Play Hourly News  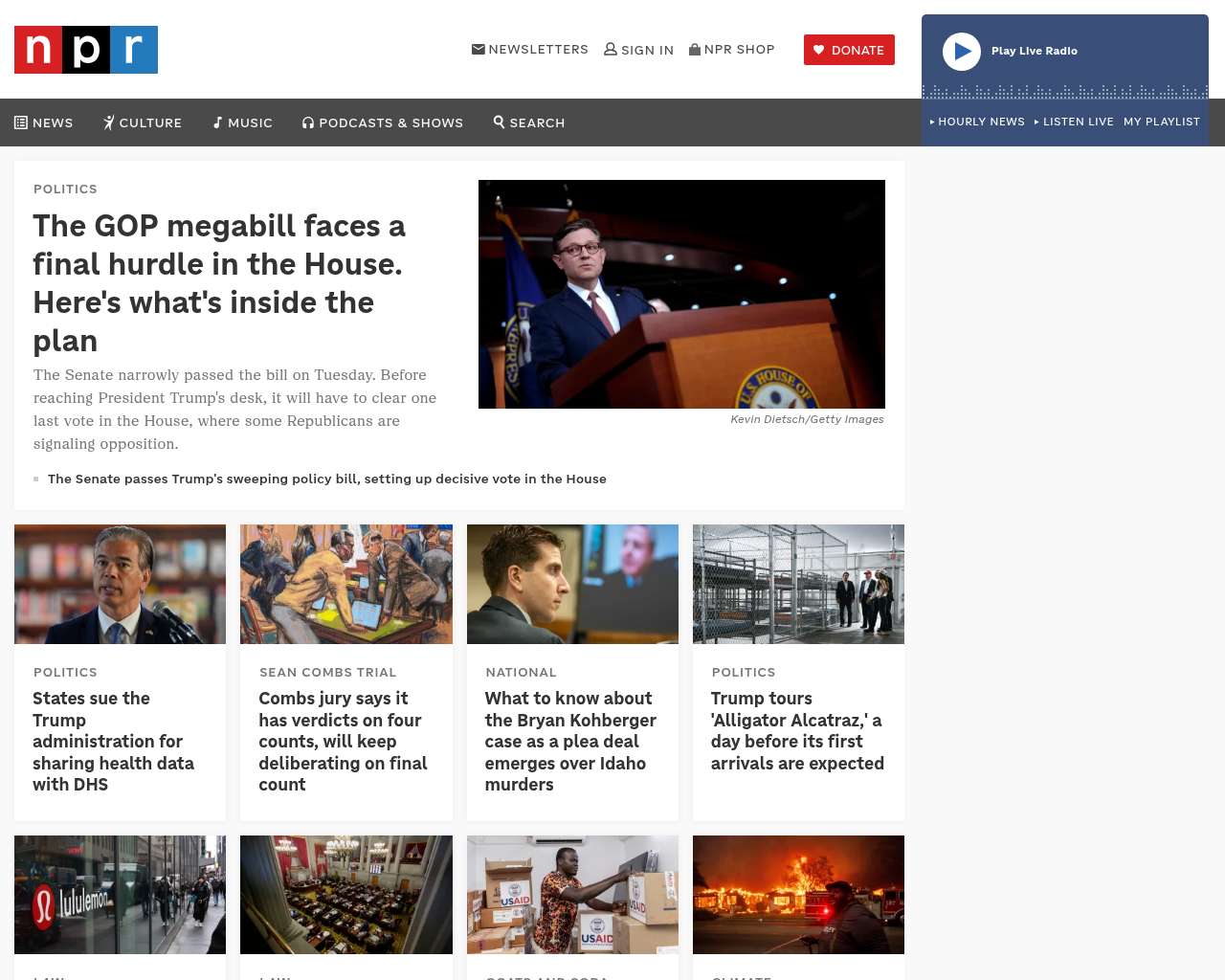click(x=977, y=122)
